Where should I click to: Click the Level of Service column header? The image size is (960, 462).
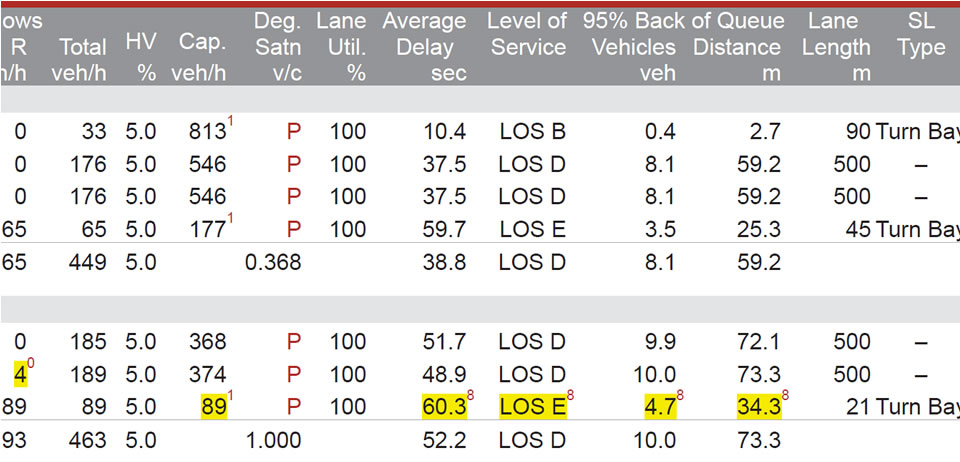click(x=527, y=34)
